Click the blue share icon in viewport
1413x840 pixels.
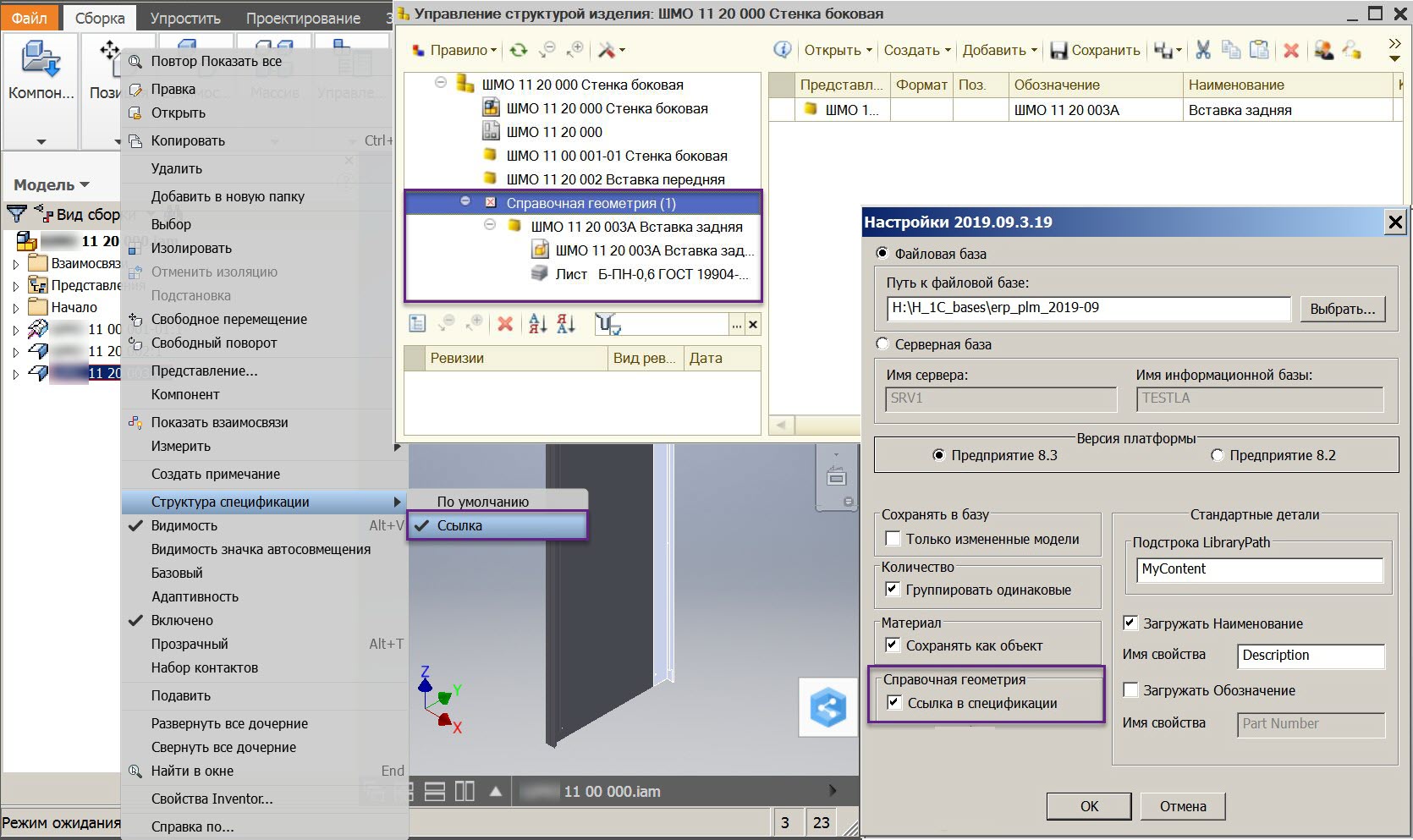point(827,707)
